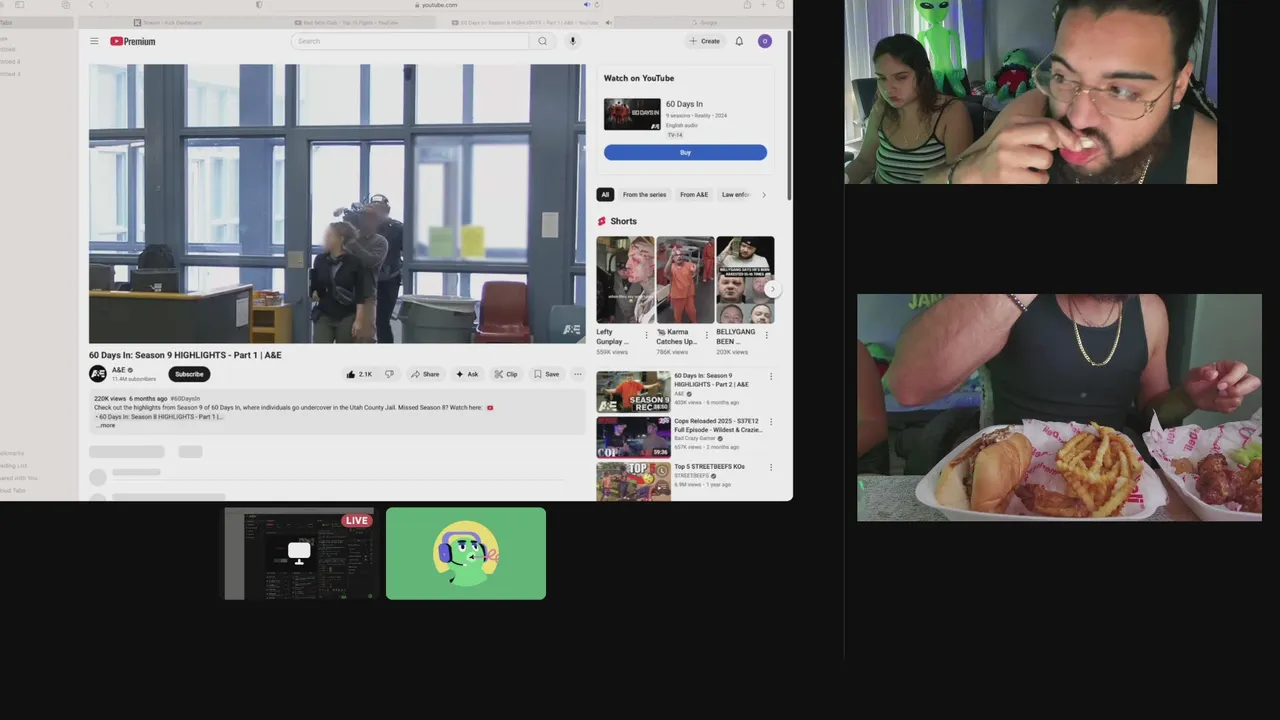
Task: Start voice search with microphone icon
Action: point(573,41)
